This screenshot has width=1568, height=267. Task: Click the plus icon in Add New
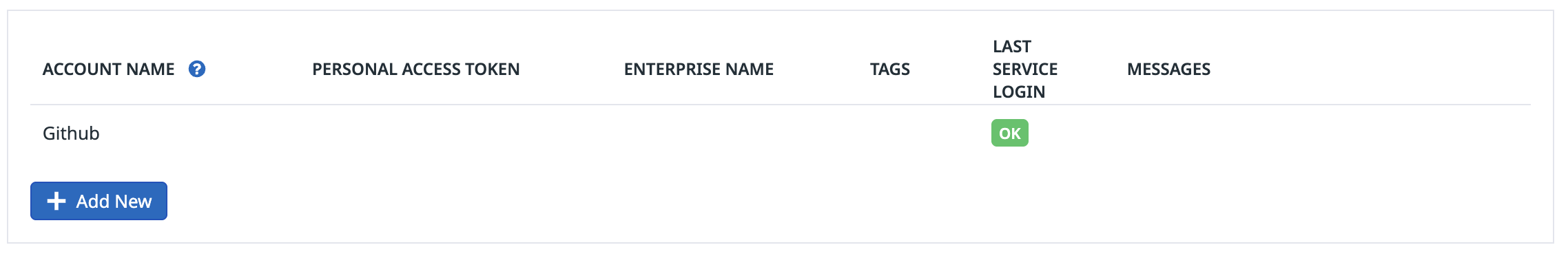(56, 201)
